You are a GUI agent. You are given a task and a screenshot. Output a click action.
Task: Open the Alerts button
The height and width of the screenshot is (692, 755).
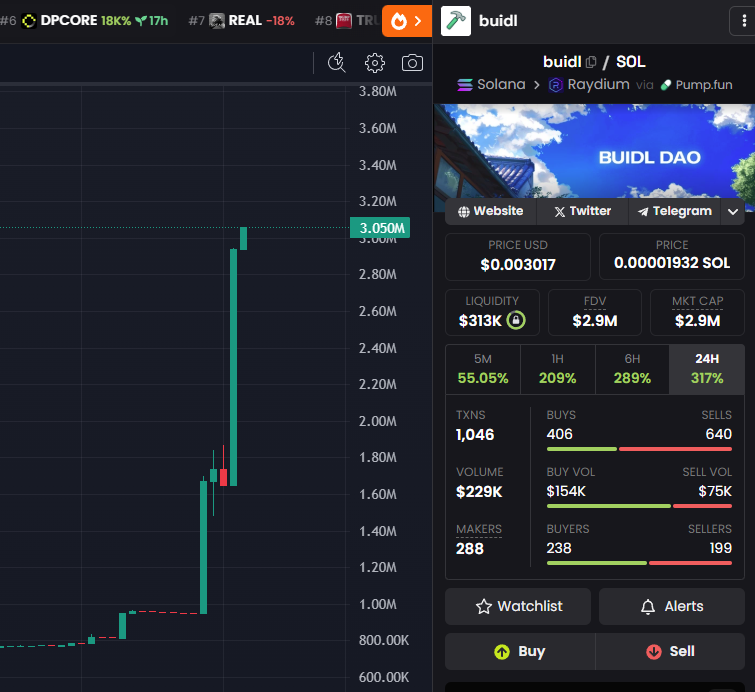[x=672, y=606]
